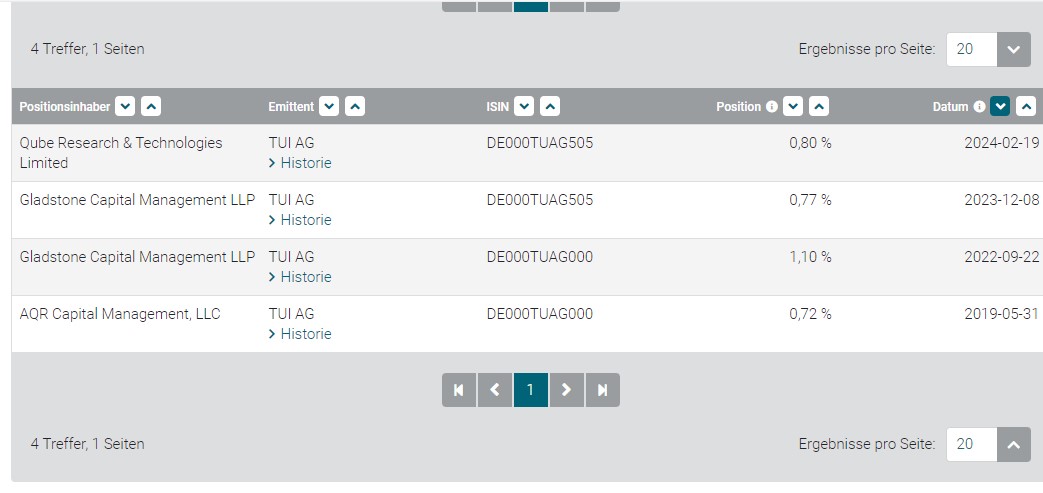This screenshot has height=493, width=1043.
Task: Click date 2019-05-31
Action: tap(1002, 314)
